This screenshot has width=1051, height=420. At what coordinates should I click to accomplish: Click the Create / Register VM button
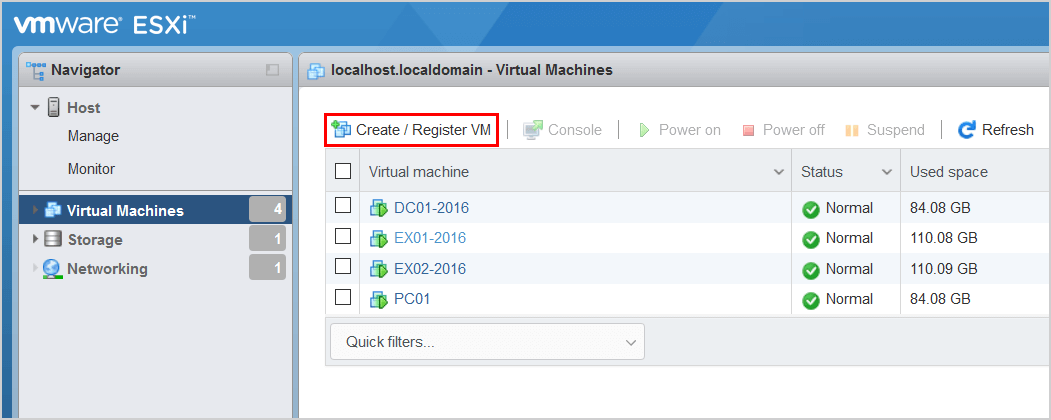412,130
